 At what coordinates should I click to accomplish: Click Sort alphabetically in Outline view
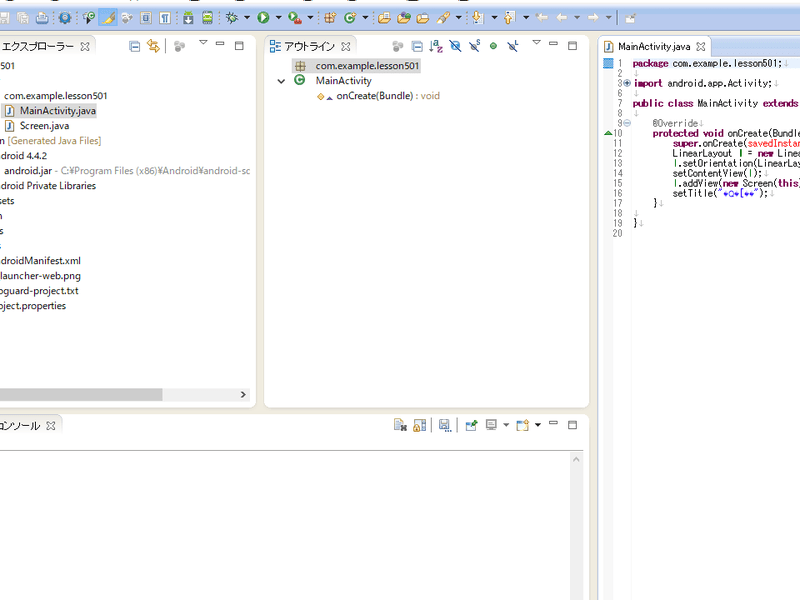pos(436,46)
